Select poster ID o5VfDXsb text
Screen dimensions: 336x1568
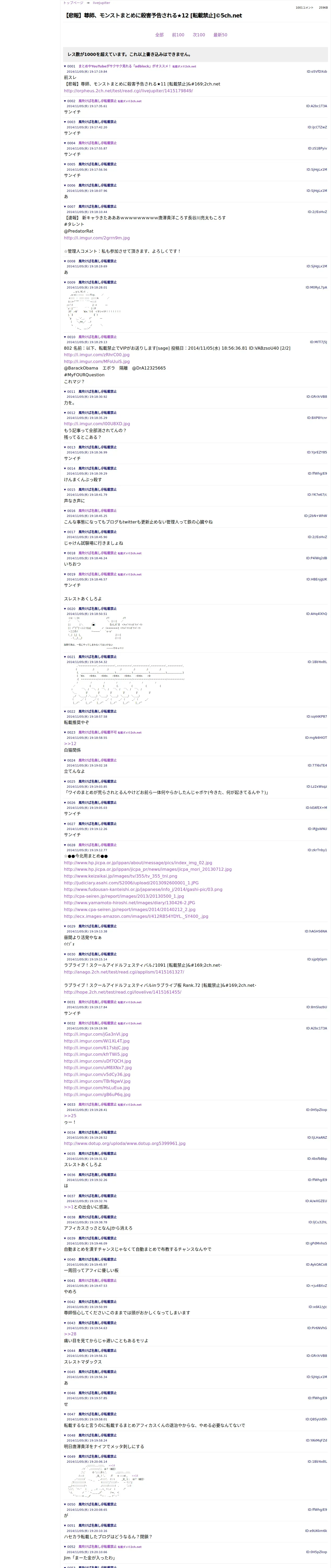point(316,71)
